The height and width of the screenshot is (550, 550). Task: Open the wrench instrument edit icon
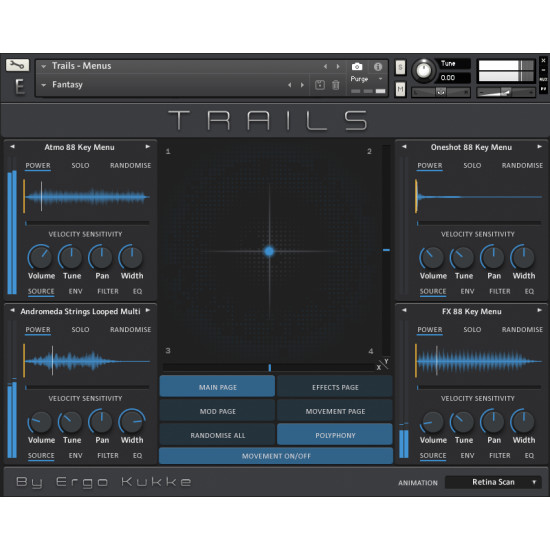coord(17,65)
